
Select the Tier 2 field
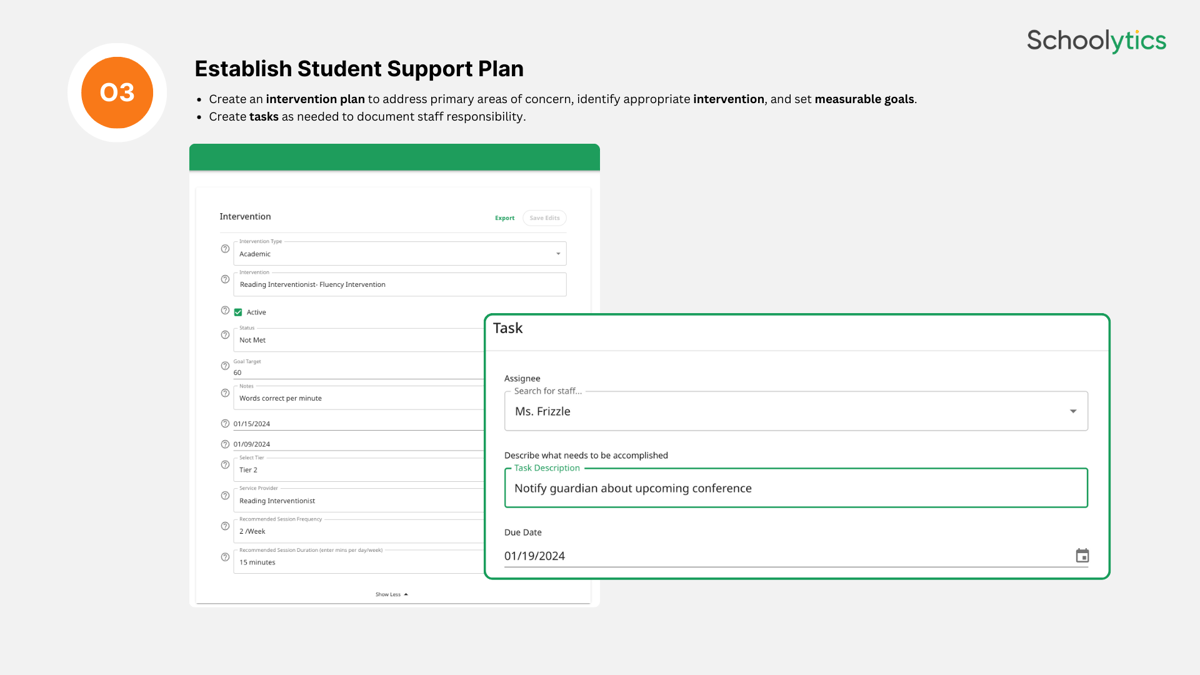tap(360, 470)
